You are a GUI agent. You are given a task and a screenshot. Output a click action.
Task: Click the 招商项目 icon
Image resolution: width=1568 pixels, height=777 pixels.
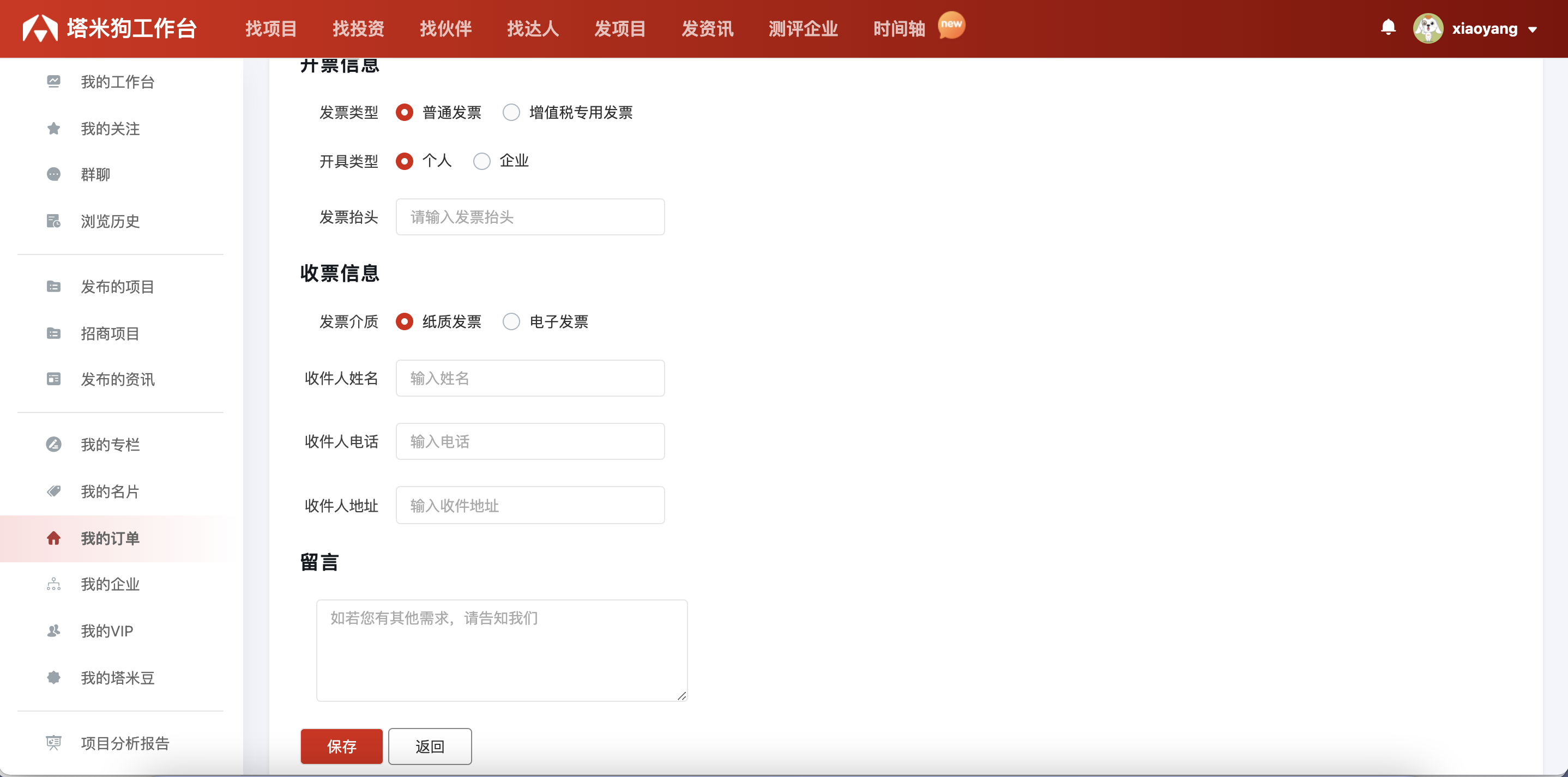tap(53, 333)
